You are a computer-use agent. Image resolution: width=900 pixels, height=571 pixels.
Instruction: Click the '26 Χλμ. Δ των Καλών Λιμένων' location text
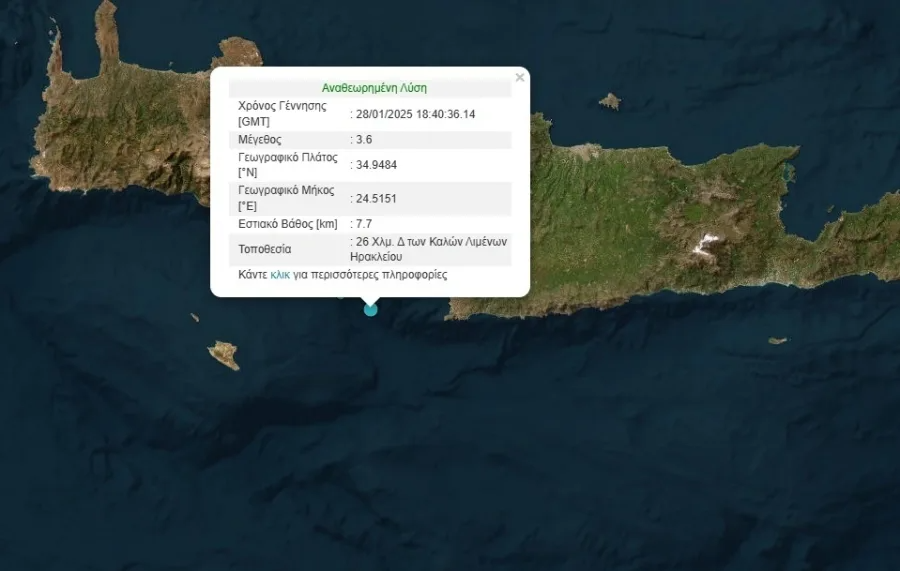(x=431, y=242)
